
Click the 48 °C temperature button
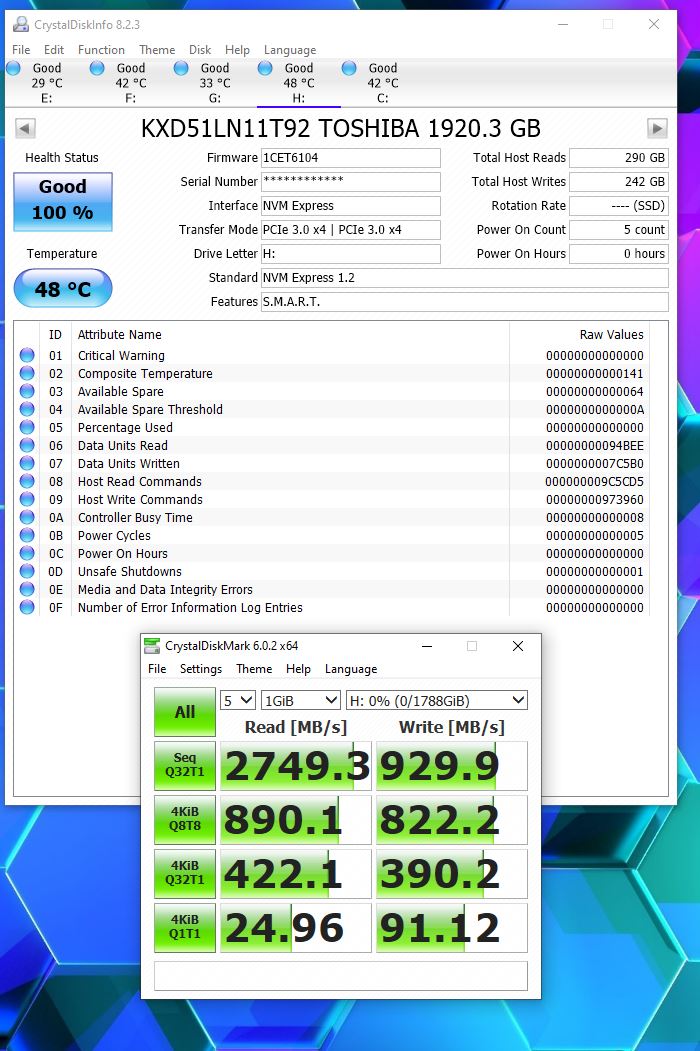click(x=63, y=288)
